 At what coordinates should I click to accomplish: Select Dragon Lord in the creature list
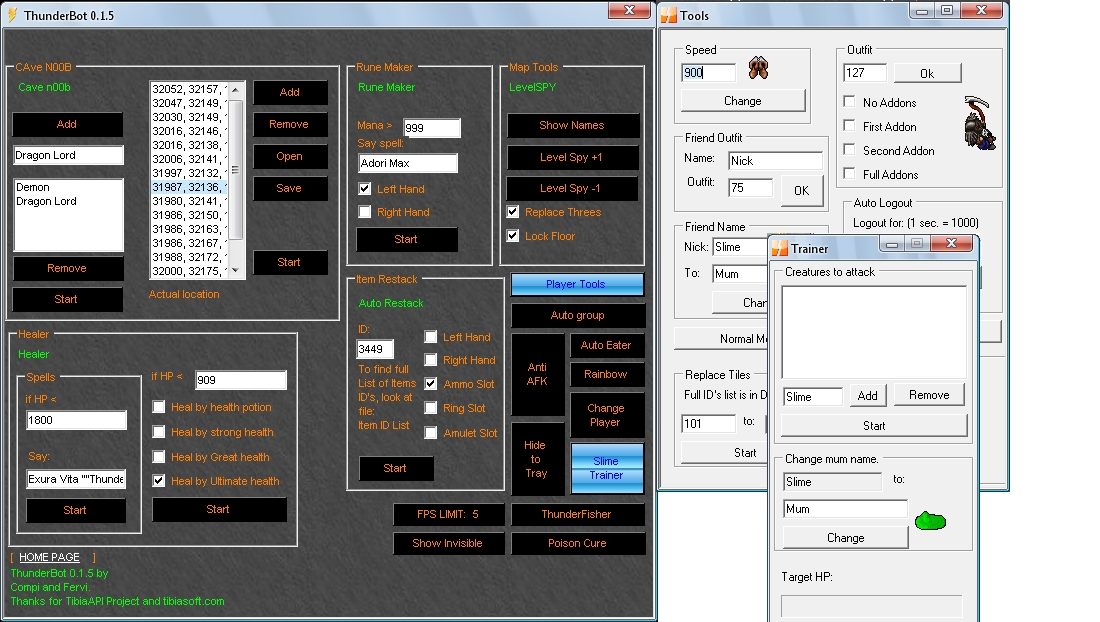coord(46,201)
